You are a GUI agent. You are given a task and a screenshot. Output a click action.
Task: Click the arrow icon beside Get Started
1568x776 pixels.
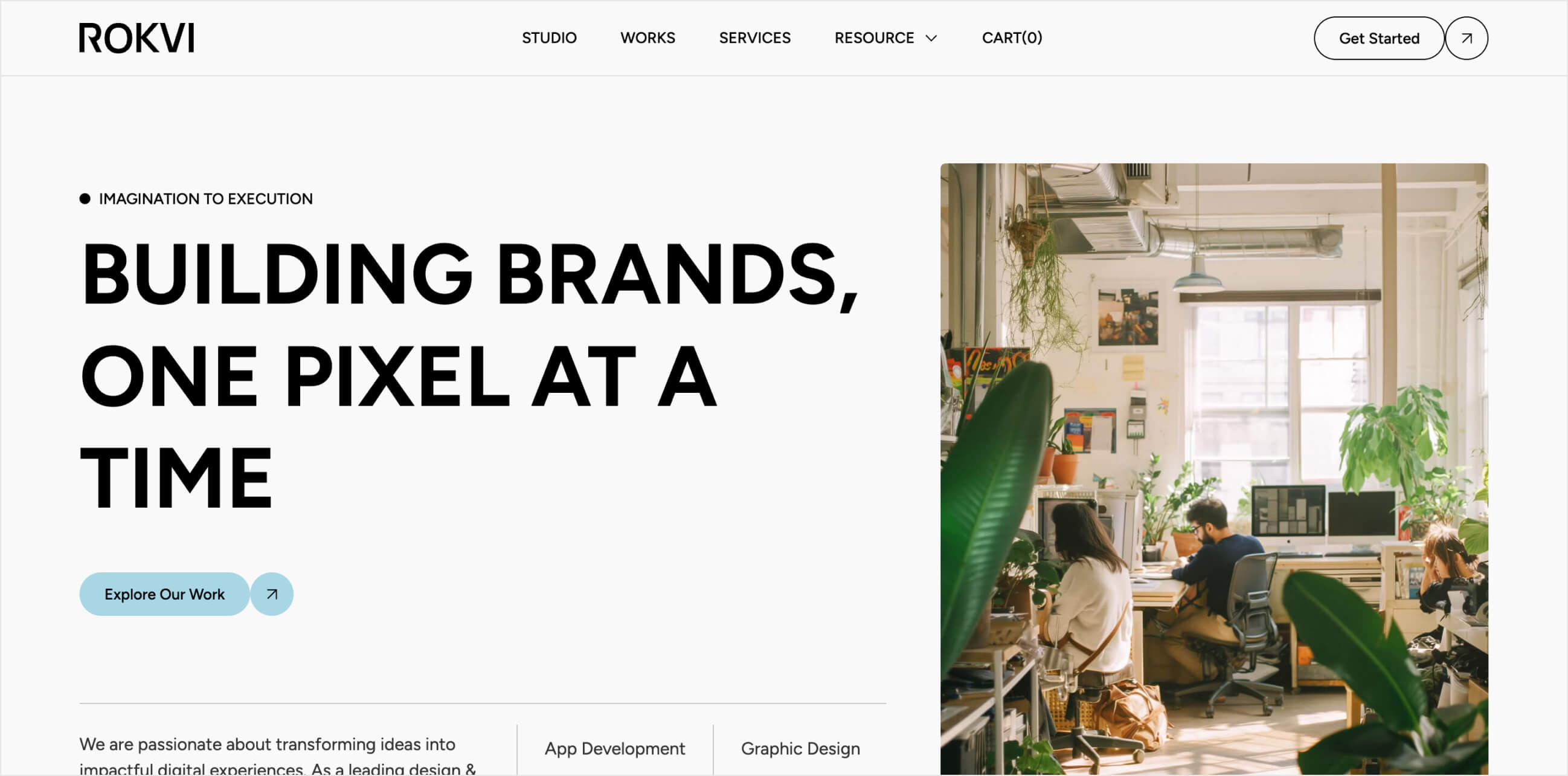point(1467,37)
